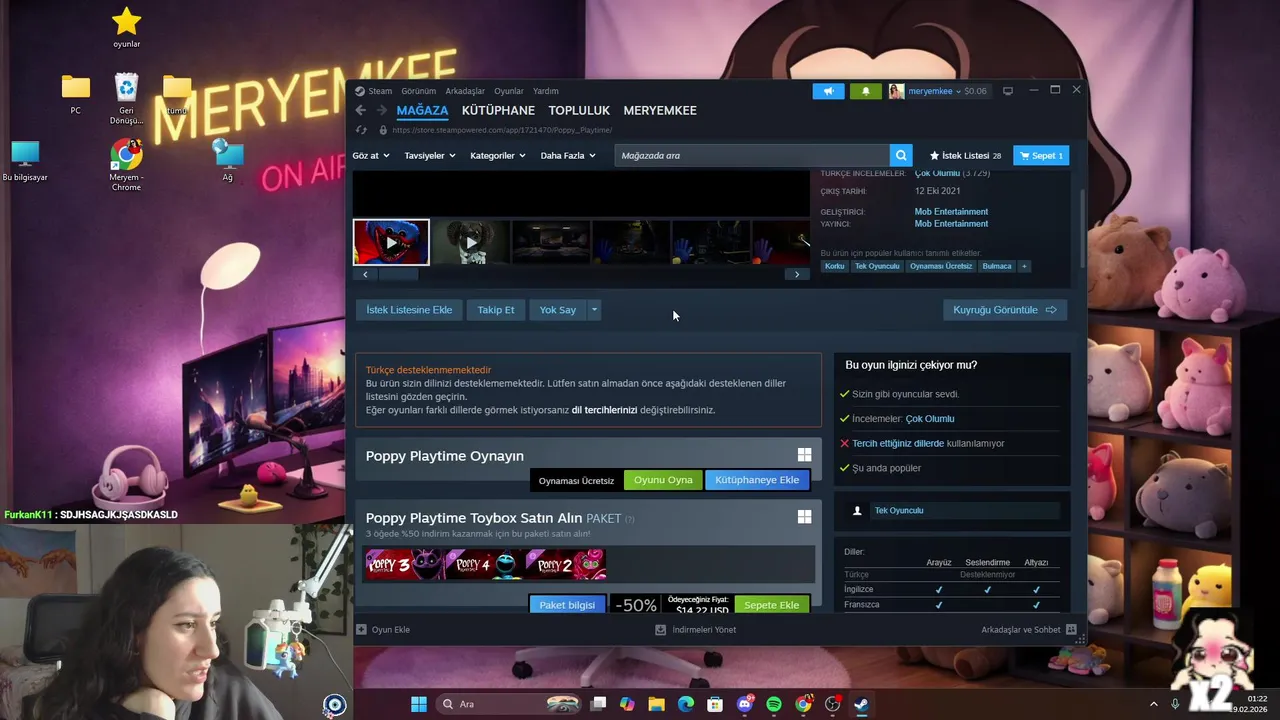Expand the Kategoriler dropdown
The image size is (1280, 720).
(498, 155)
